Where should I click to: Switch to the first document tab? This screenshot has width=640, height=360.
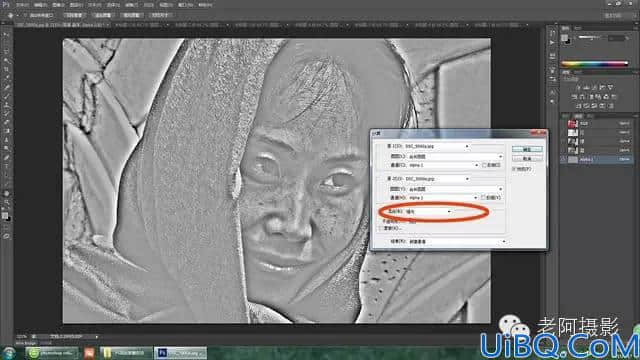61,25
